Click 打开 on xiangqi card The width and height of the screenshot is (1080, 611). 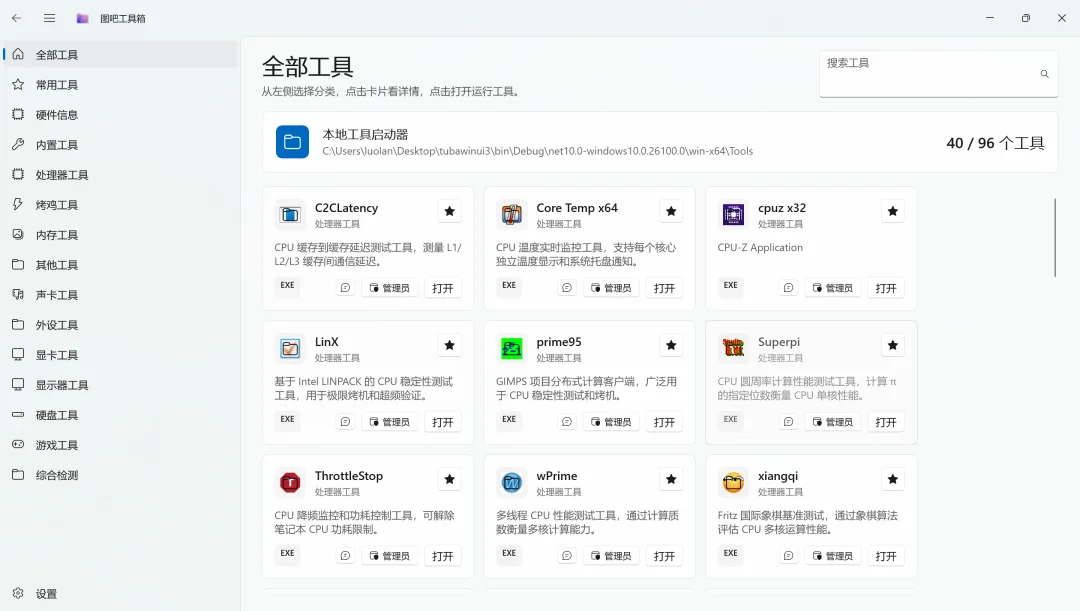coord(886,556)
